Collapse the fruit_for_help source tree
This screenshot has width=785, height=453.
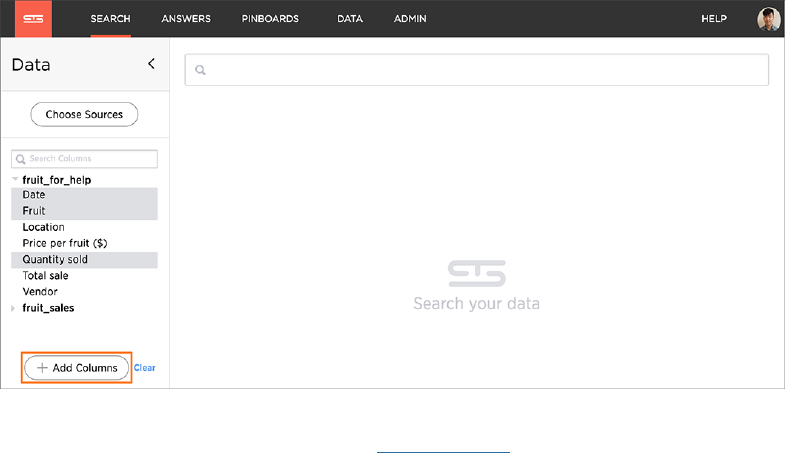(15, 179)
